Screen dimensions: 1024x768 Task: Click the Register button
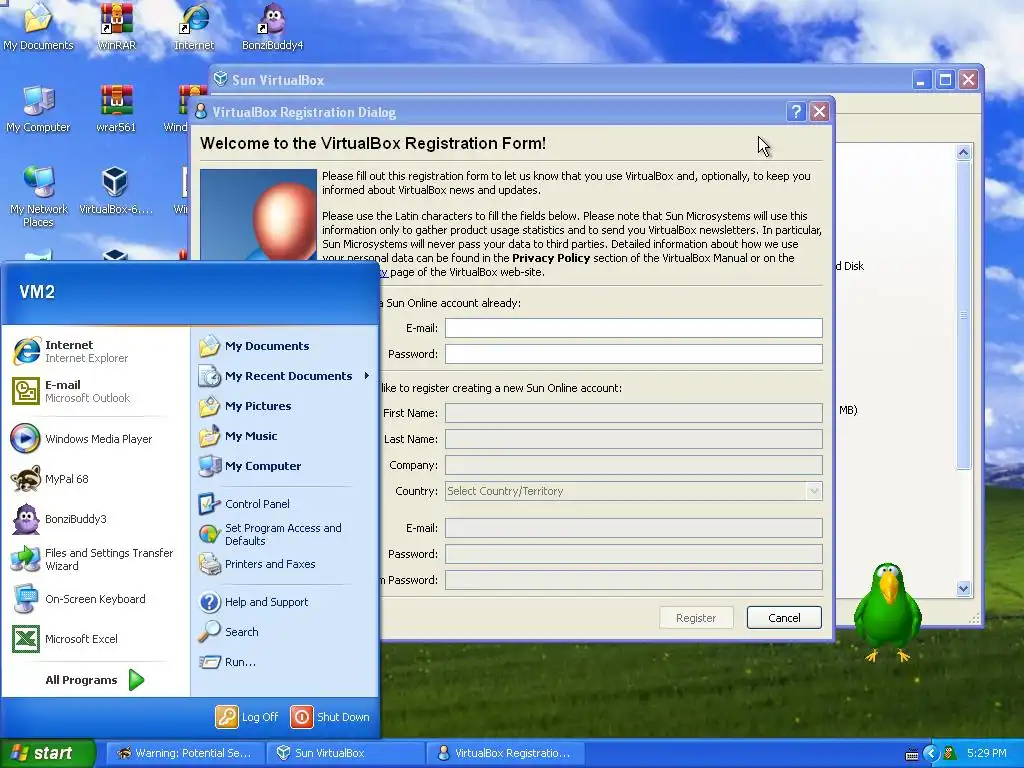coord(696,618)
